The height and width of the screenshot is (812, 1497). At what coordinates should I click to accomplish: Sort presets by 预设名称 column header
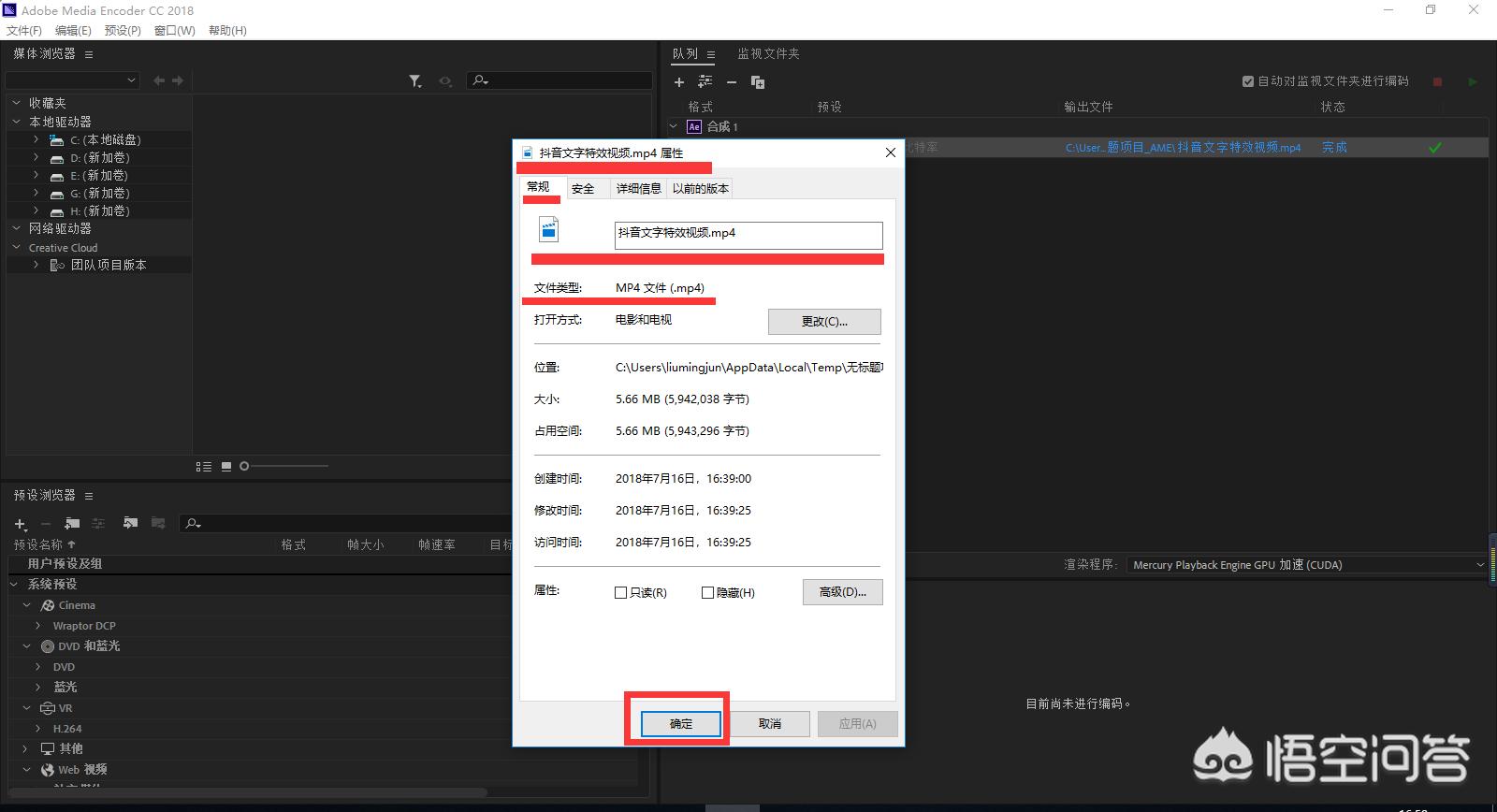(x=45, y=544)
